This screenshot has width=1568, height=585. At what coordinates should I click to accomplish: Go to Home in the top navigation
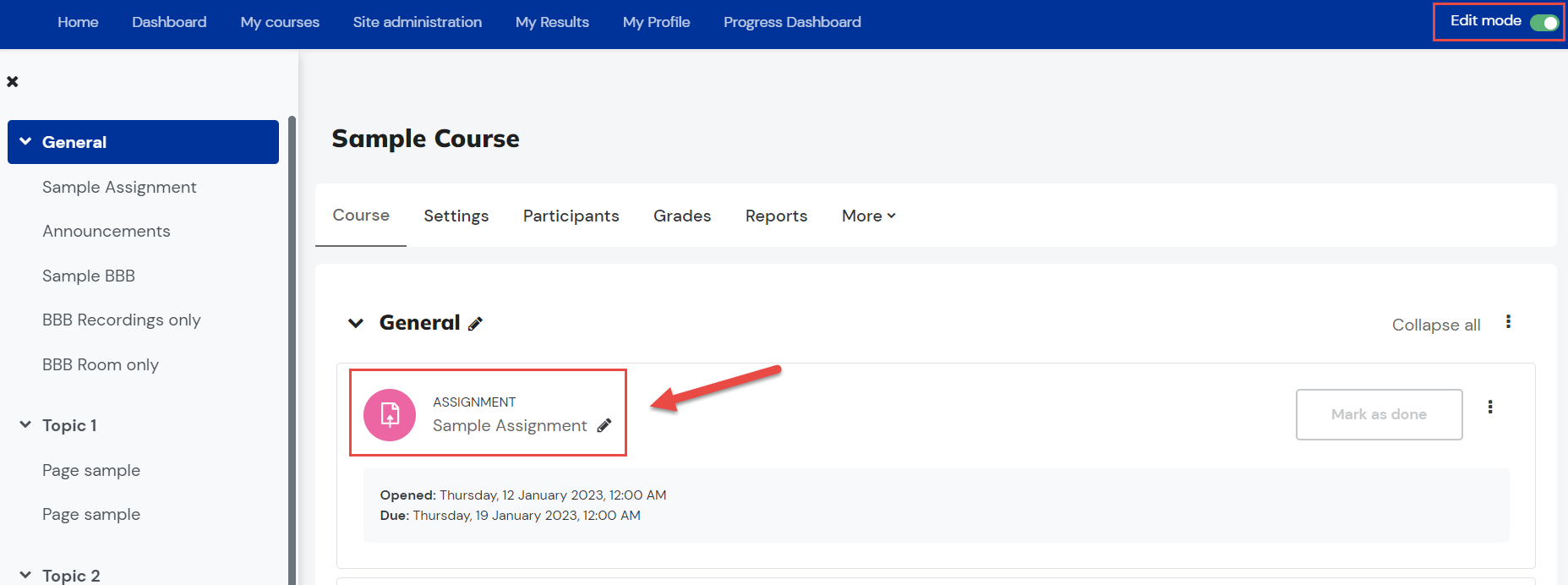(x=78, y=22)
